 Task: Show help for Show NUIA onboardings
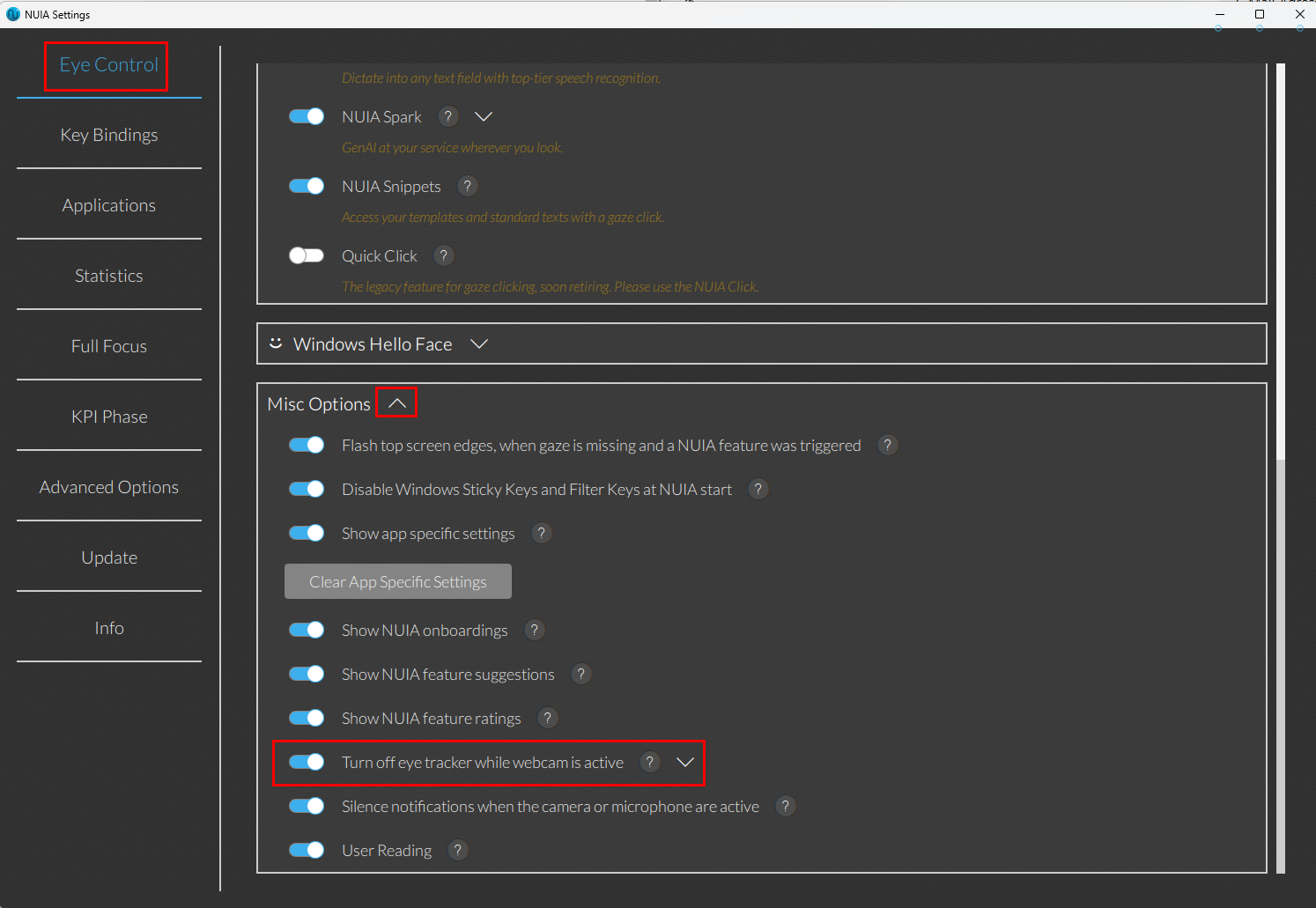pos(534,630)
